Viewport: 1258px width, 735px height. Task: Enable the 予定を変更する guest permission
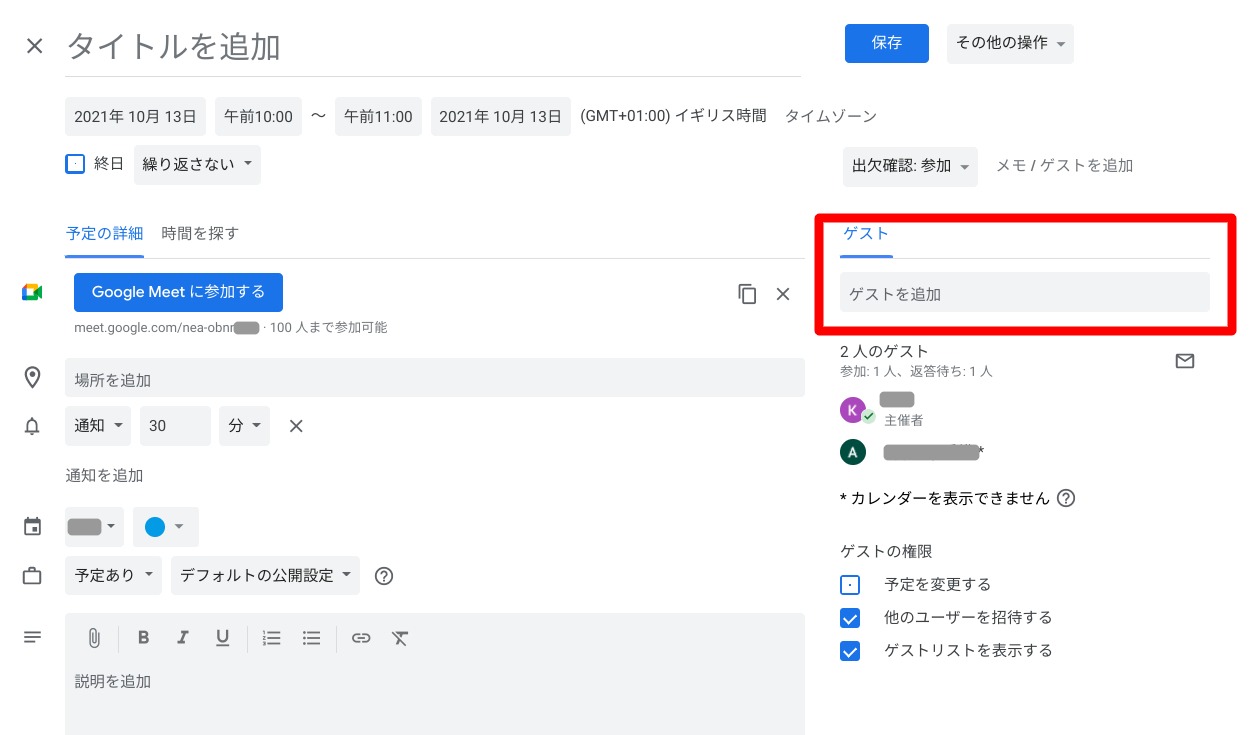tap(850, 584)
